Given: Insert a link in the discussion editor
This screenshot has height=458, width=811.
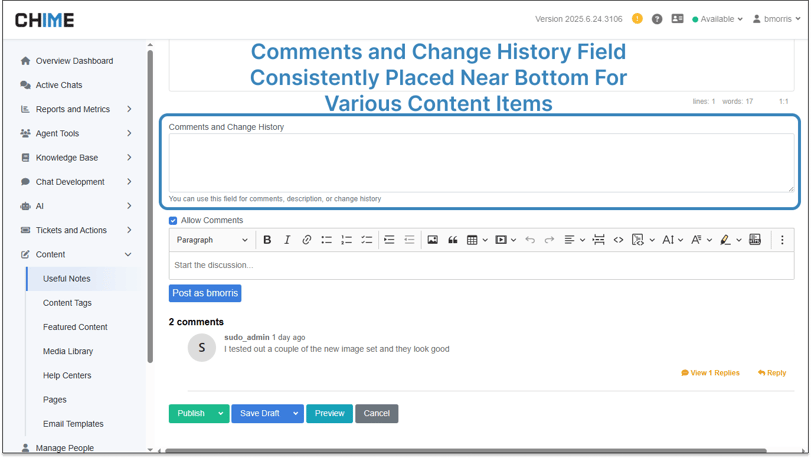Looking at the screenshot, I should [307, 240].
